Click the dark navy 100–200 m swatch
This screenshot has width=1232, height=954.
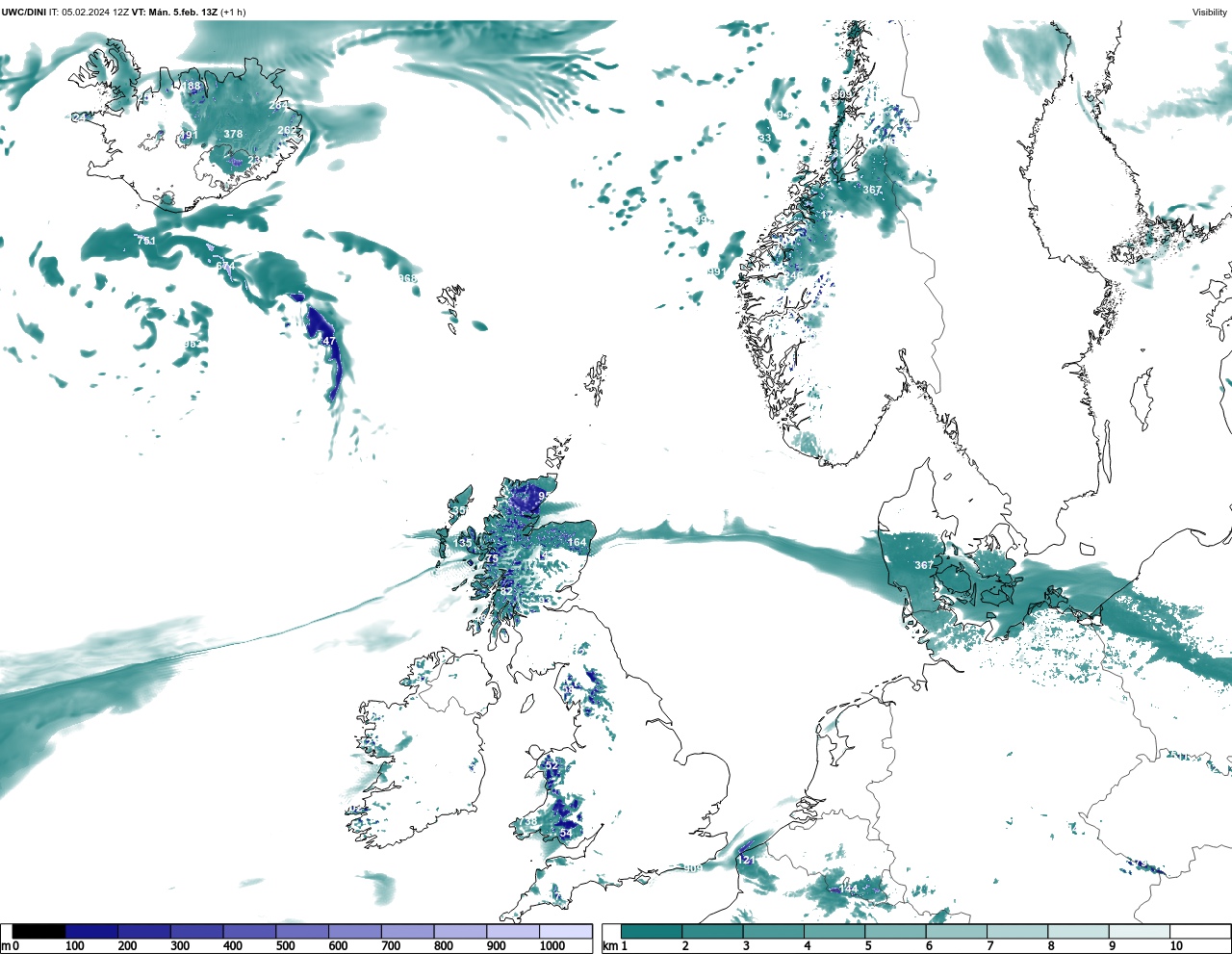(91, 932)
